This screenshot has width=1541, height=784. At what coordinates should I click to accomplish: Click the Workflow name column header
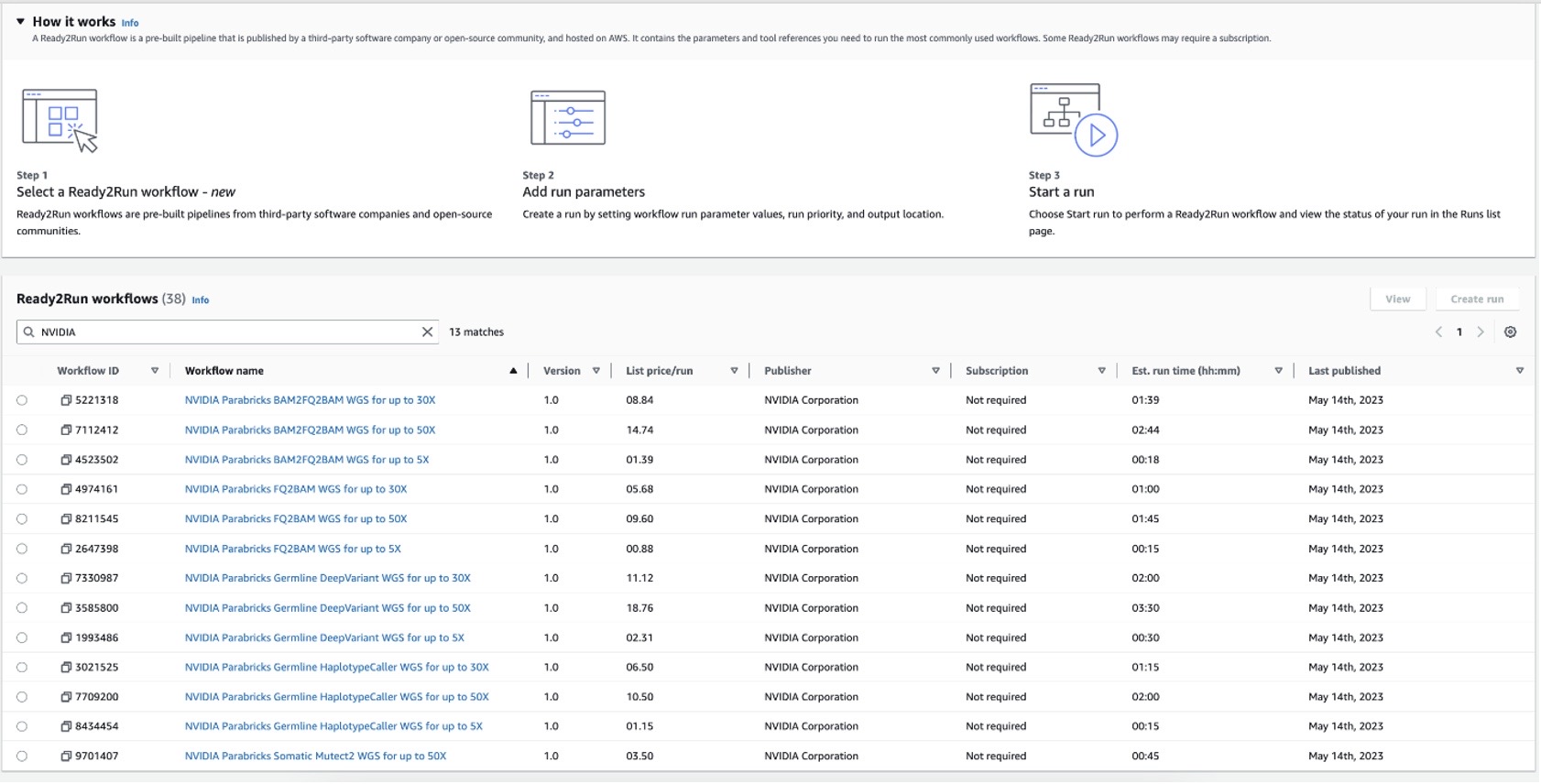click(224, 371)
